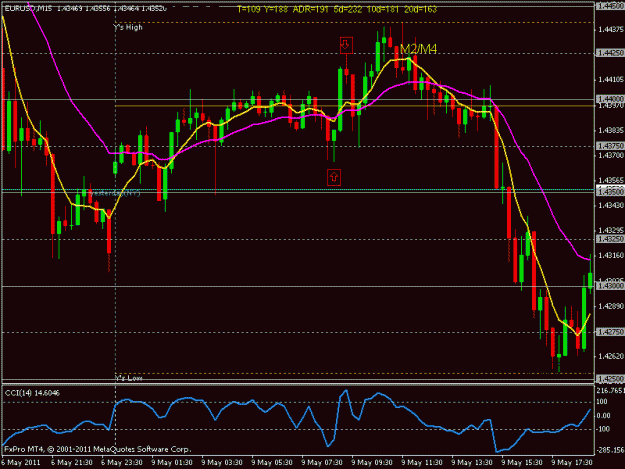Click the boxed 1.44250 price level
The height and width of the screenshot is (469, 625).
pos(610,53)
